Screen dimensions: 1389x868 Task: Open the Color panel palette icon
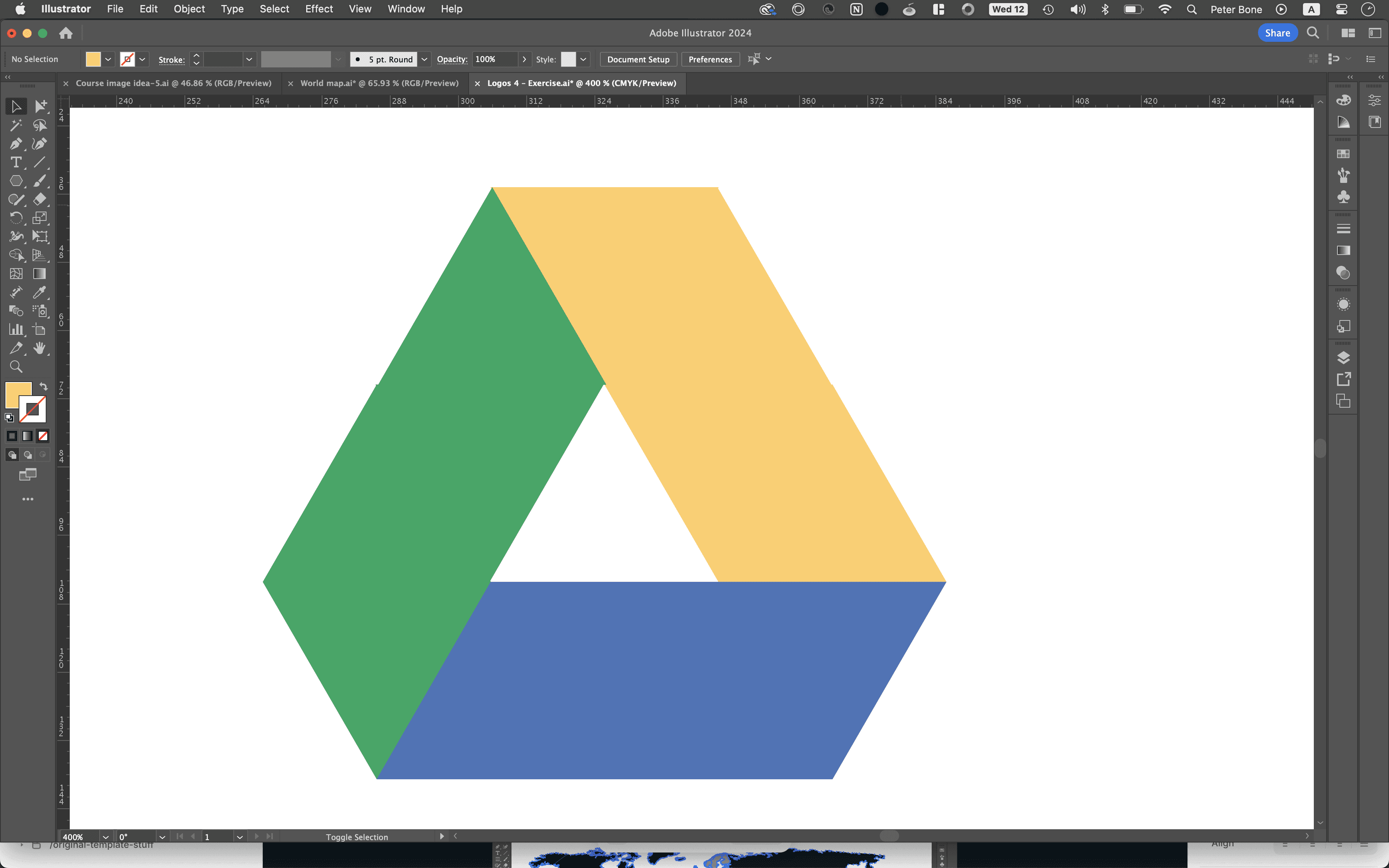click(1343, 100)
